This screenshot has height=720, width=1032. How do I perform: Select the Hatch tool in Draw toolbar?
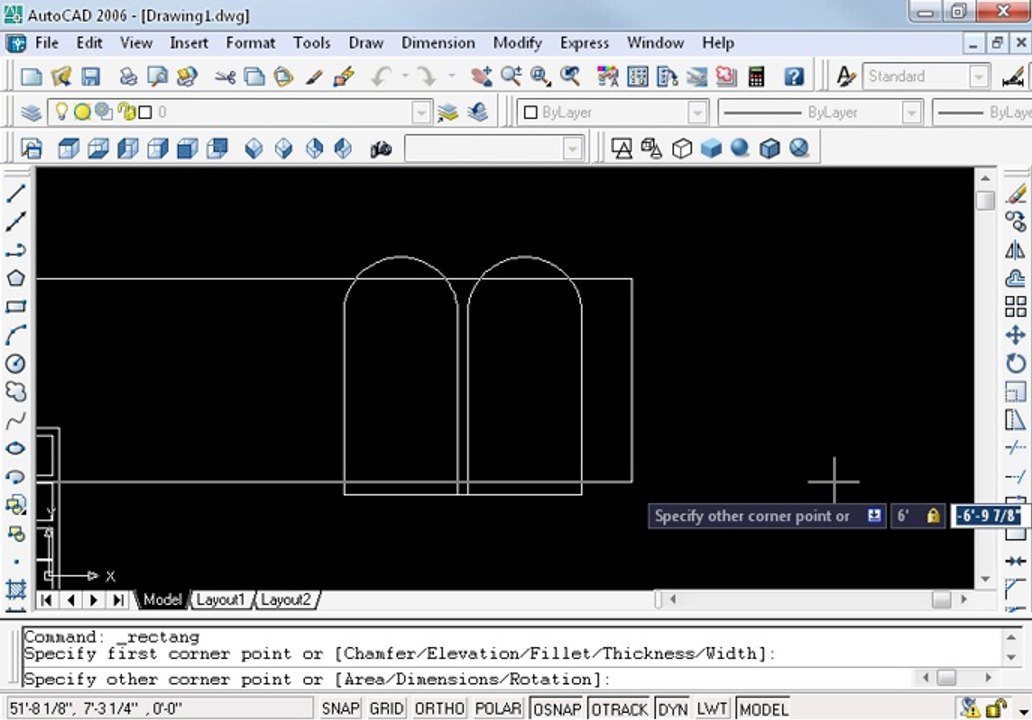tap(16, 588)
